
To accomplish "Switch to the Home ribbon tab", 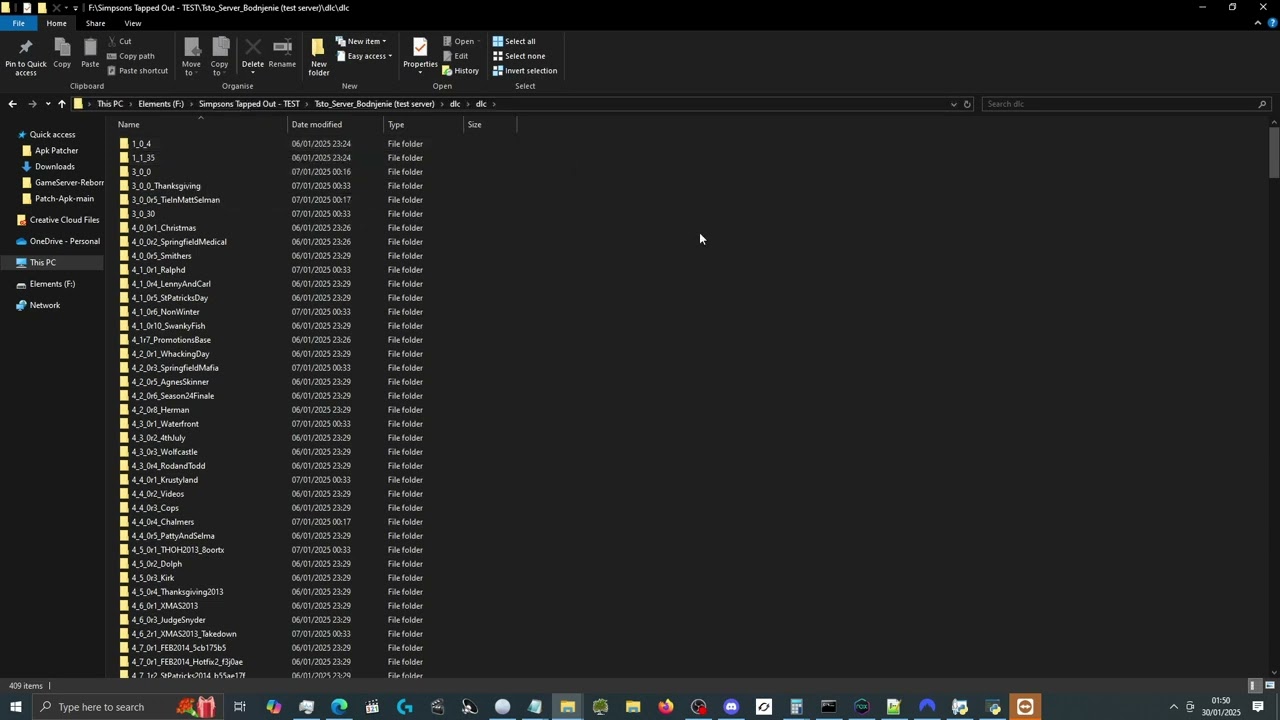I will (56, 23).
